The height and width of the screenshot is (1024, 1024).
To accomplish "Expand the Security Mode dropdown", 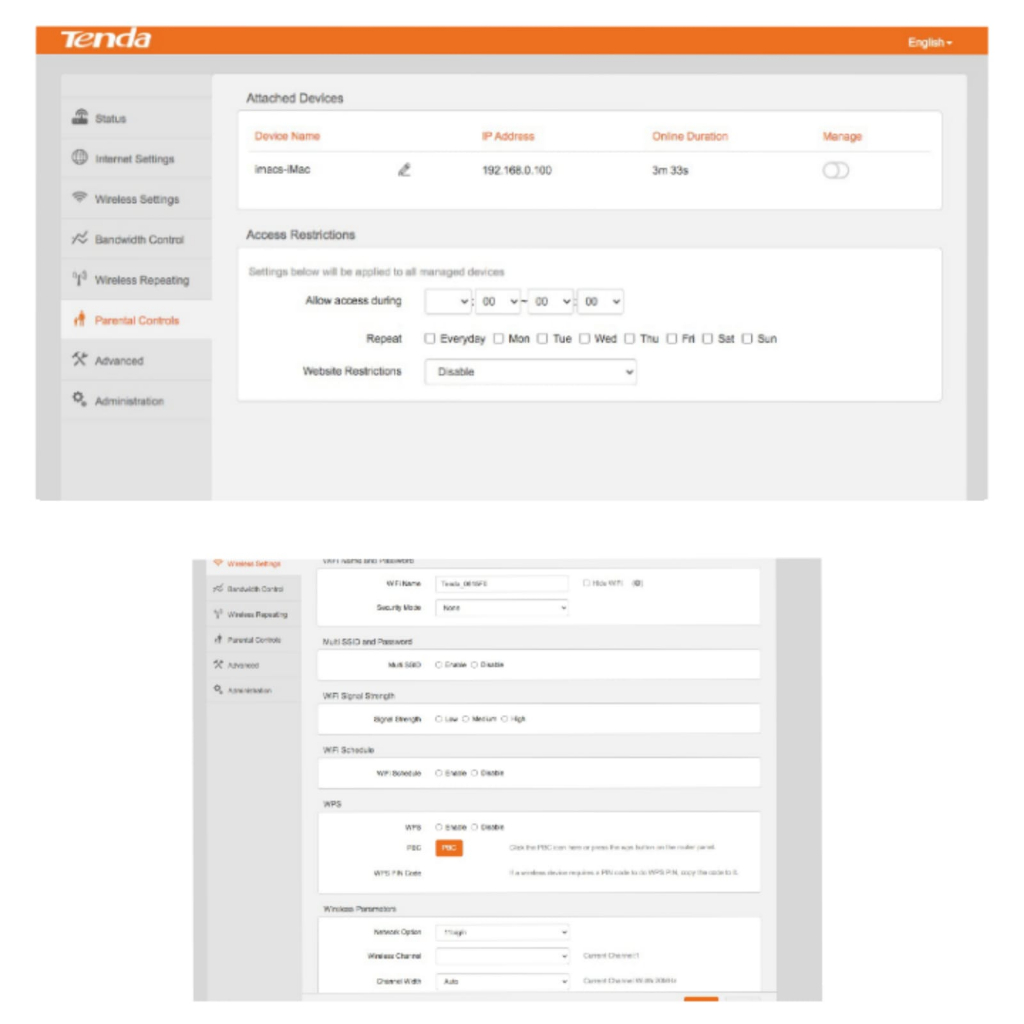I will click(x=502, y=608).
